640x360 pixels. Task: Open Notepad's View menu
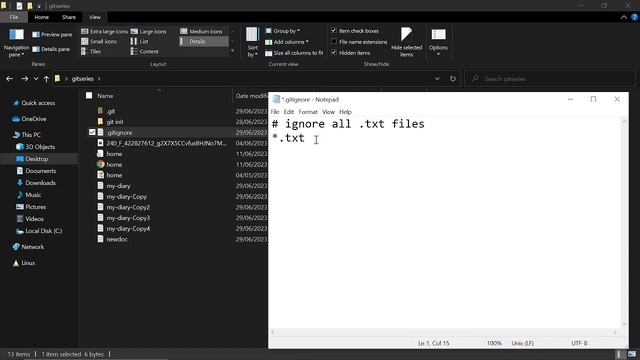[328, 112]
